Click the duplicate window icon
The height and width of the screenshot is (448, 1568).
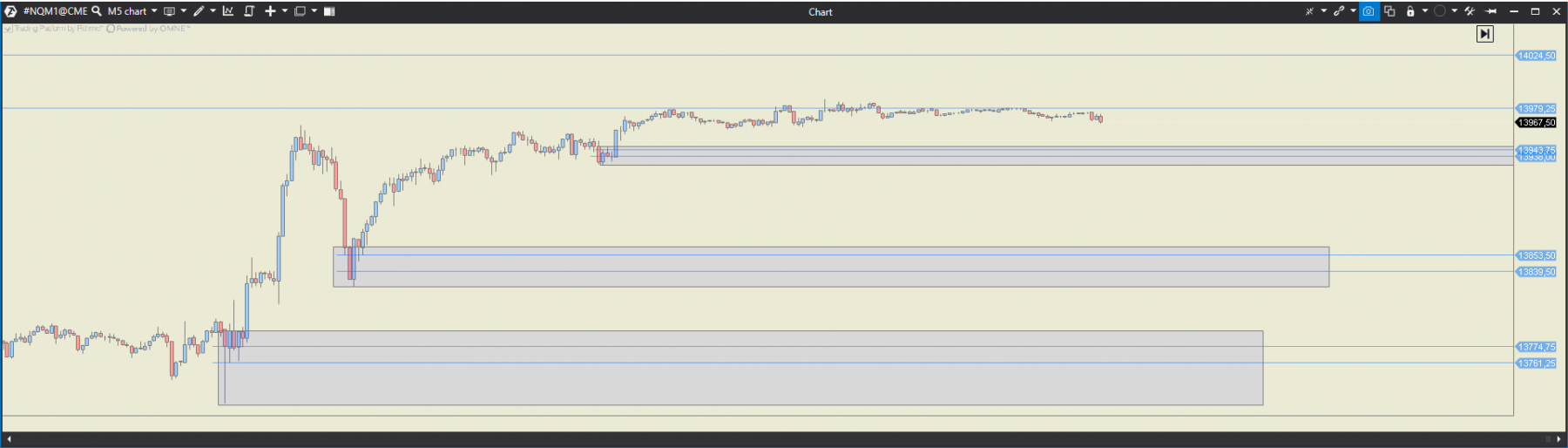coord(1390,11)
